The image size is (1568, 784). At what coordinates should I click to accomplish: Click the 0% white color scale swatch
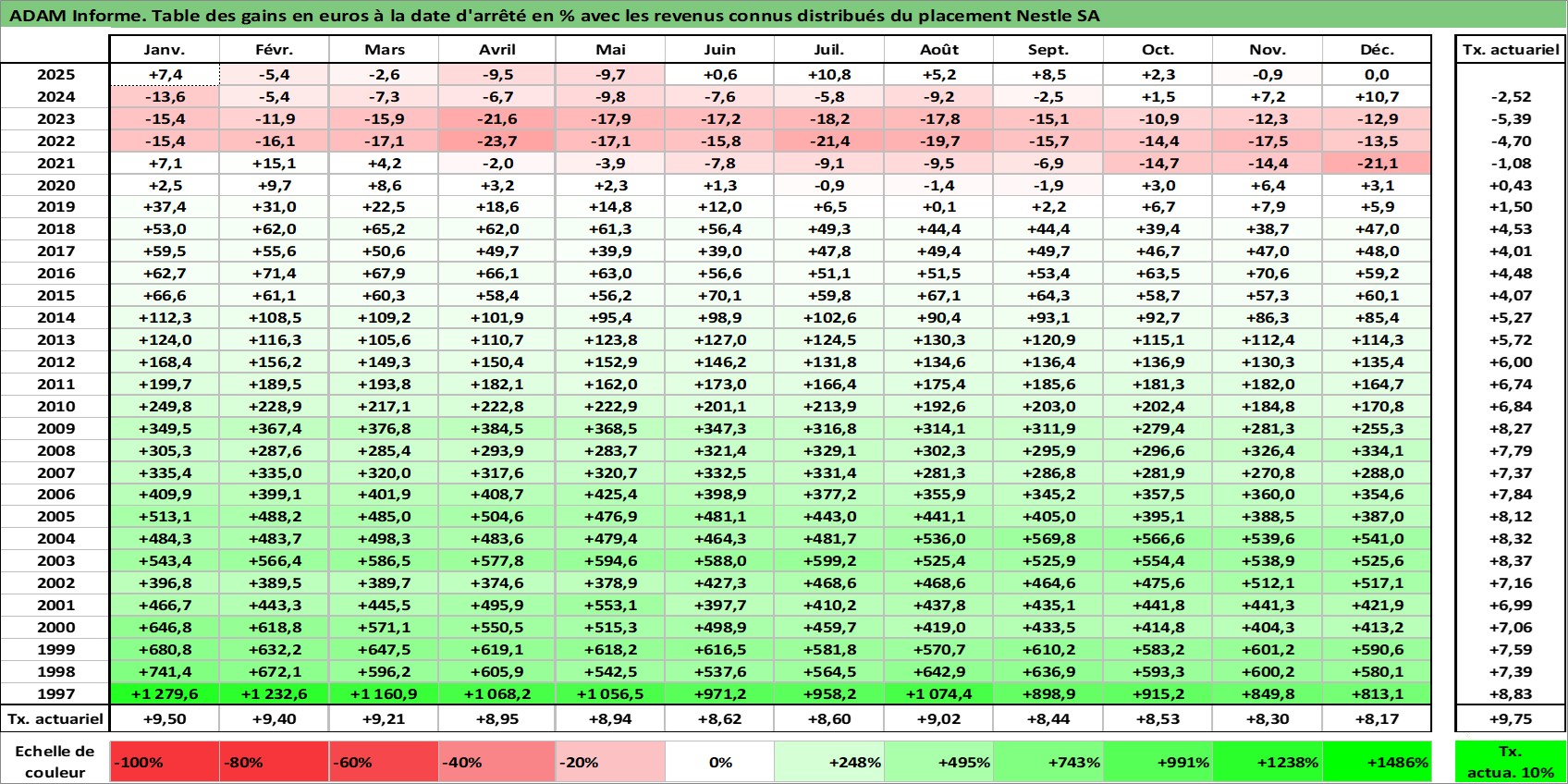[x=719, y=762]
